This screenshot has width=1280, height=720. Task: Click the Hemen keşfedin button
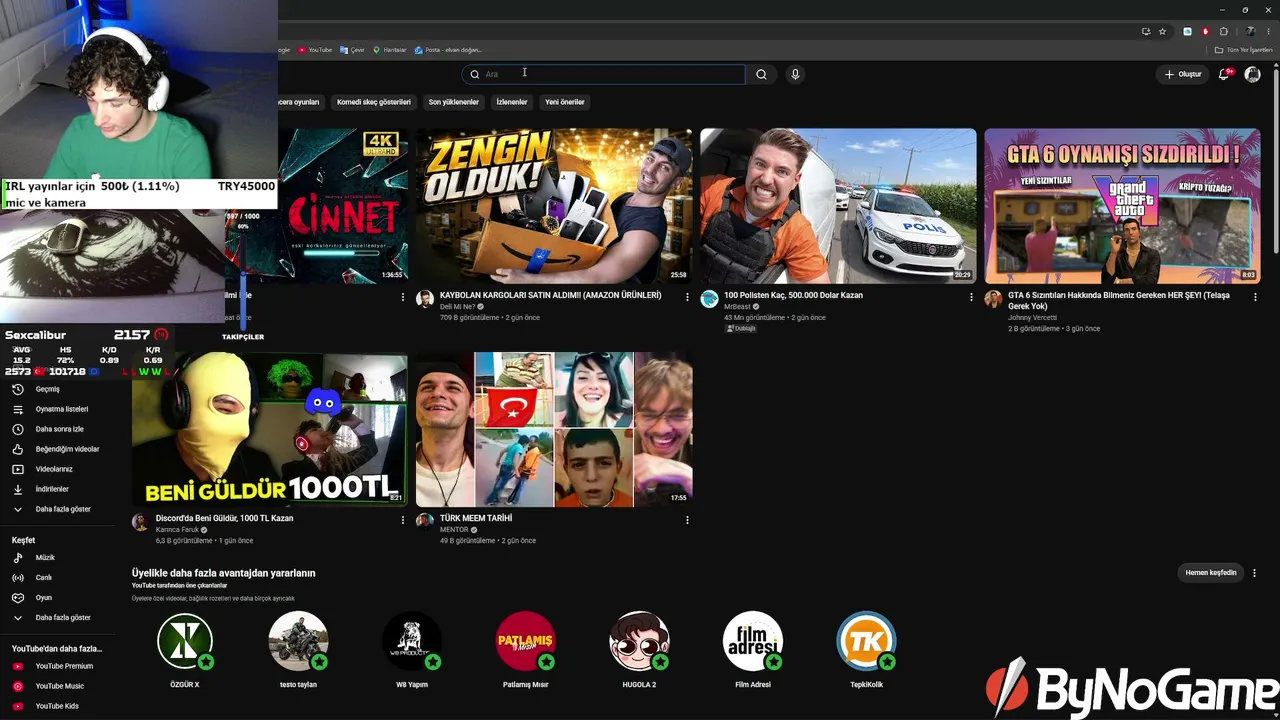1211,573
